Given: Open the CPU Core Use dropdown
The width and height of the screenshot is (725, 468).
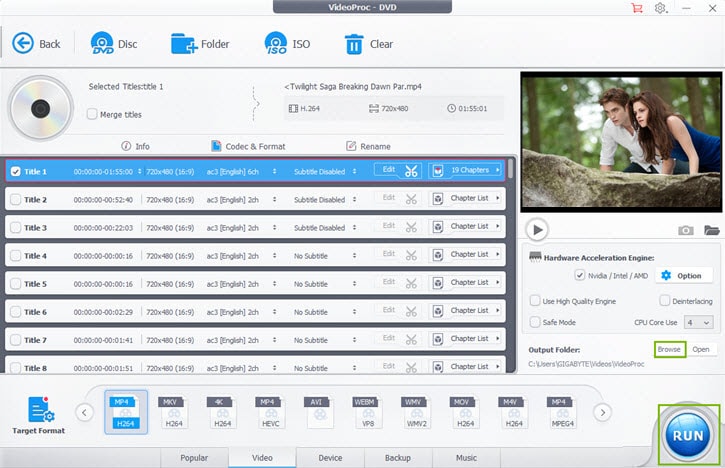Looking at the screenshot, I should click(x=699, y=322).
